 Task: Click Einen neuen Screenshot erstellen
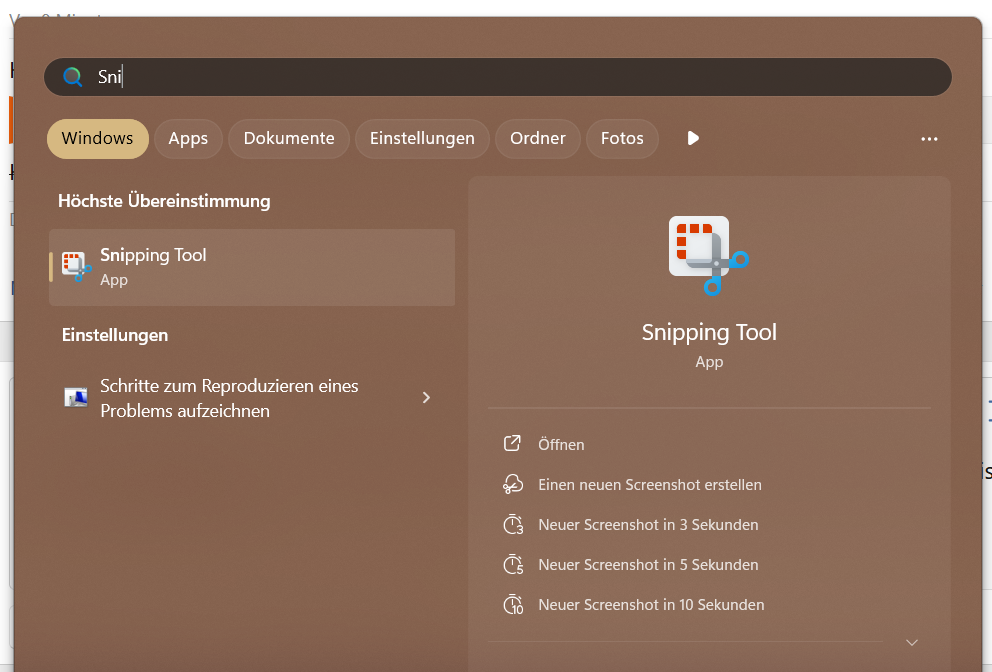(650, 485)
